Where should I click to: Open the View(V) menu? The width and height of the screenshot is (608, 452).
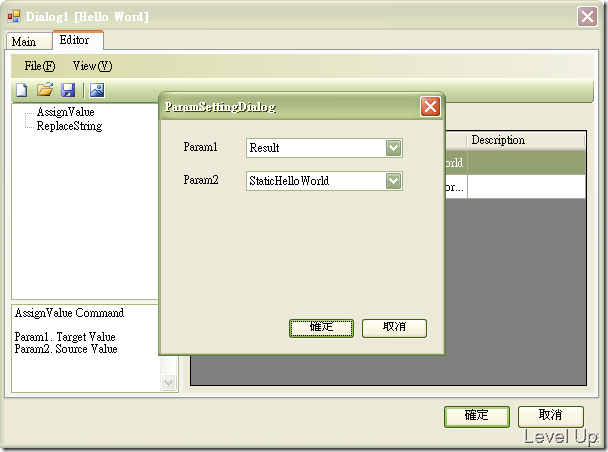[x=92, y=66]
